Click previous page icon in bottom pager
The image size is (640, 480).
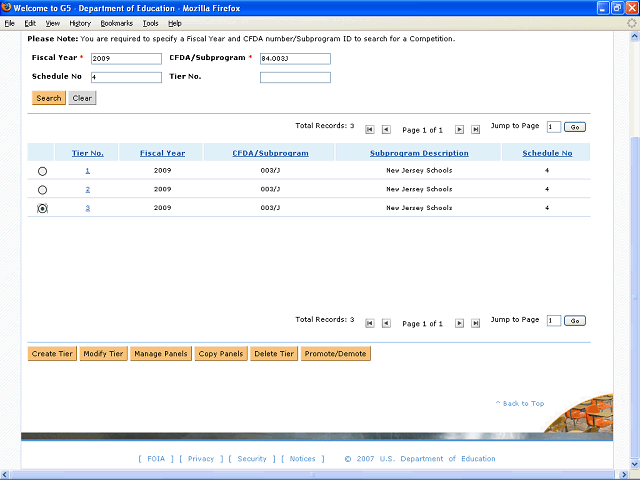click(386, 323)
